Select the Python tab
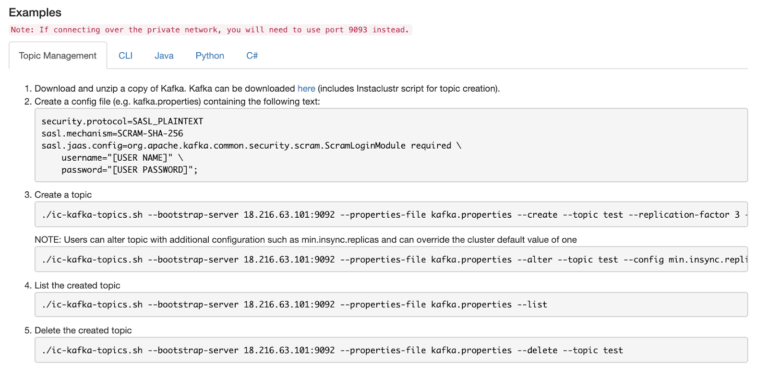This screenshot has width=768, height=387. tap(210, 55)
